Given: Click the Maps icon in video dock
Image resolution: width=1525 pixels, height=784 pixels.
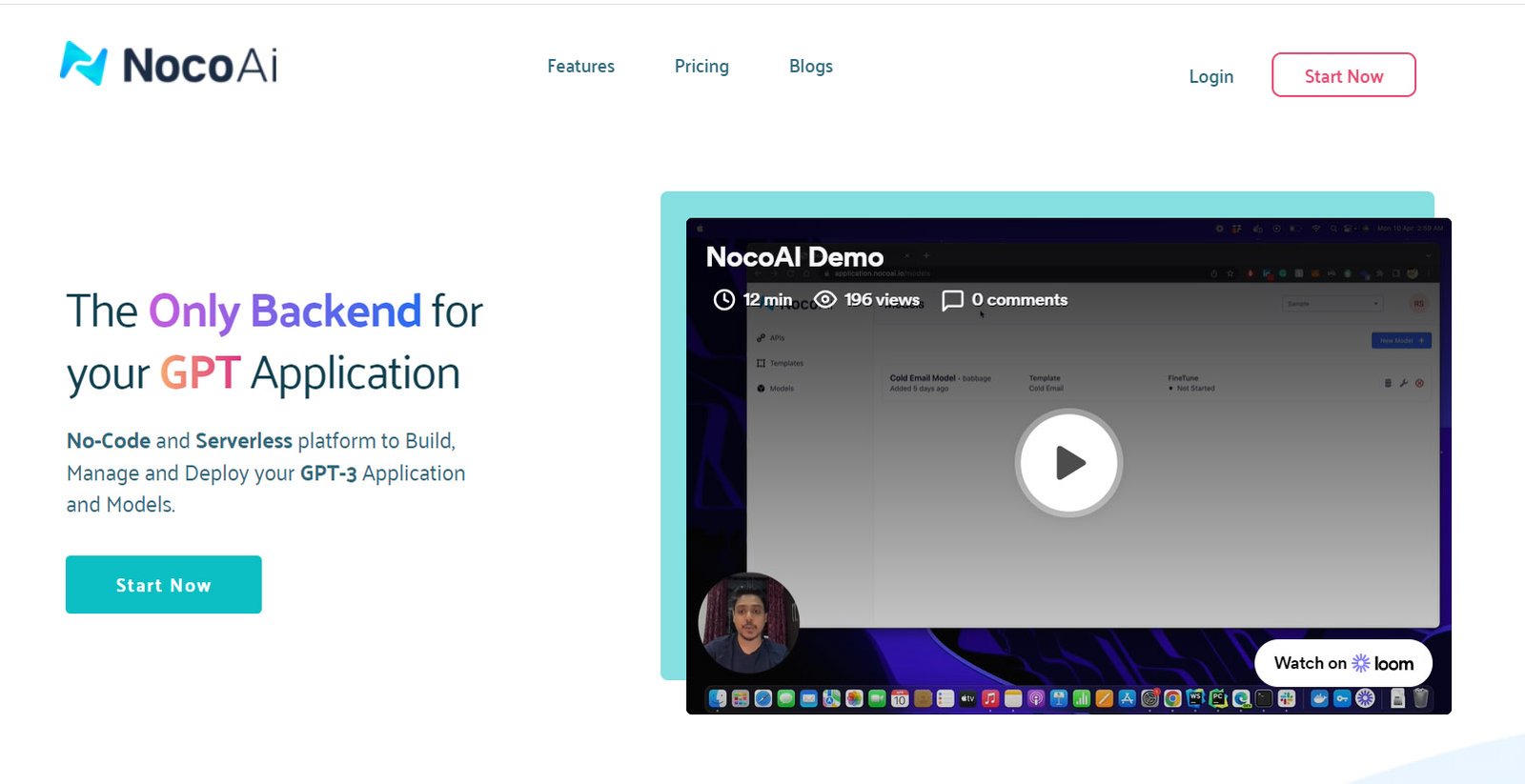Looking at the screenshot, I should pyautogui.click(x=832, y=698).
